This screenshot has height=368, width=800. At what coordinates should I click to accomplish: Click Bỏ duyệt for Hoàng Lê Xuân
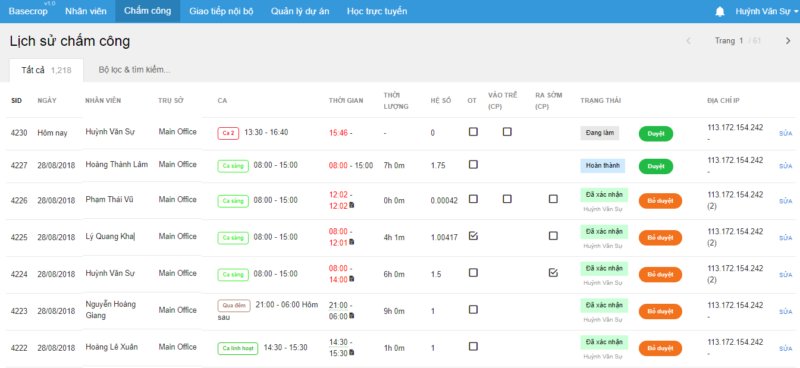[x=660, y=348]
